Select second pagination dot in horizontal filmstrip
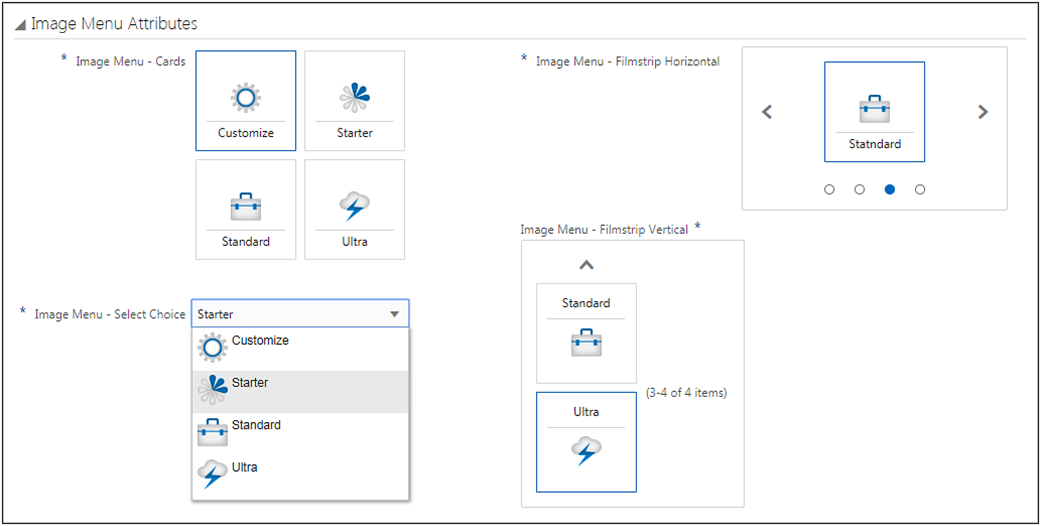 click(859, 189)
